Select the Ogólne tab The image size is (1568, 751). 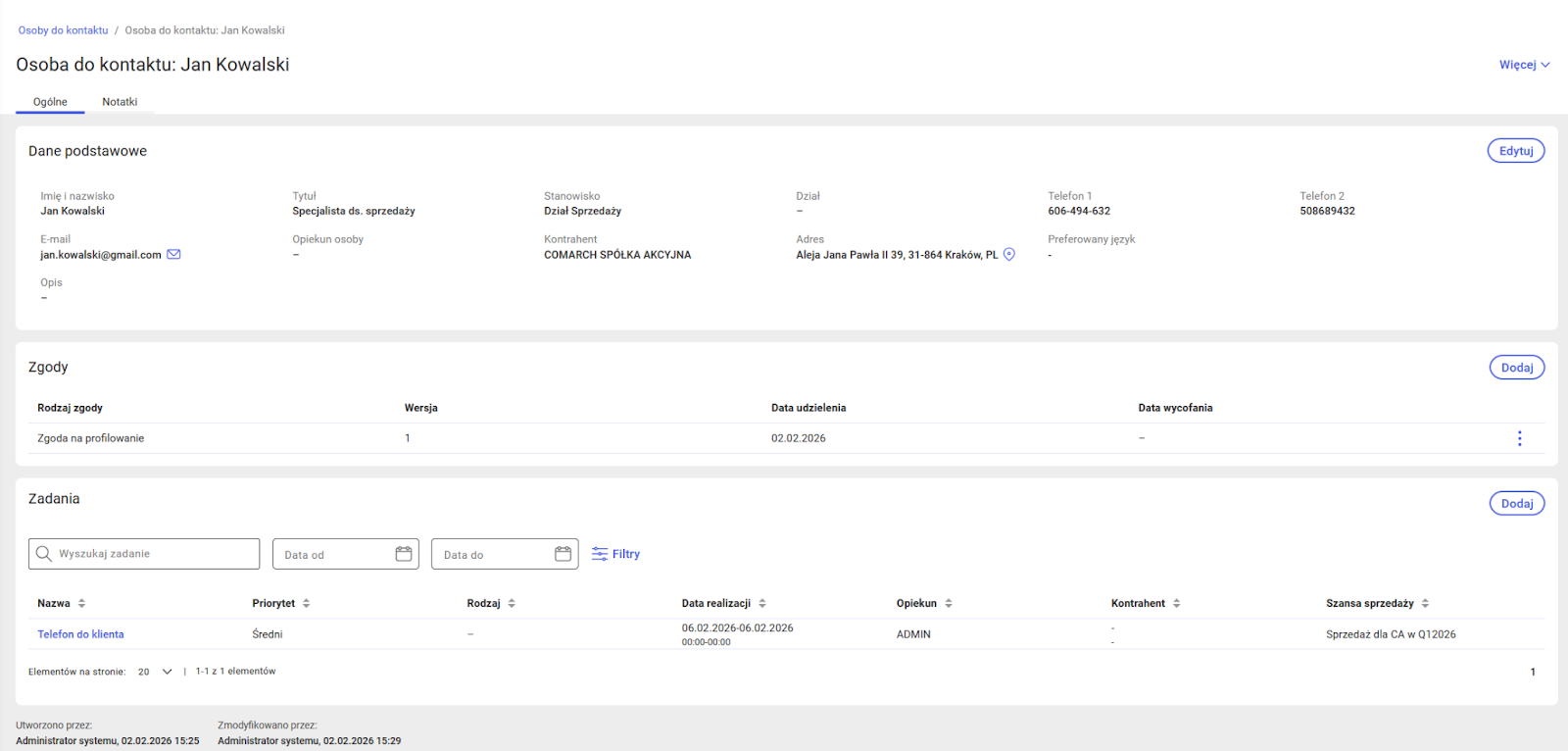tap(50, 102)
